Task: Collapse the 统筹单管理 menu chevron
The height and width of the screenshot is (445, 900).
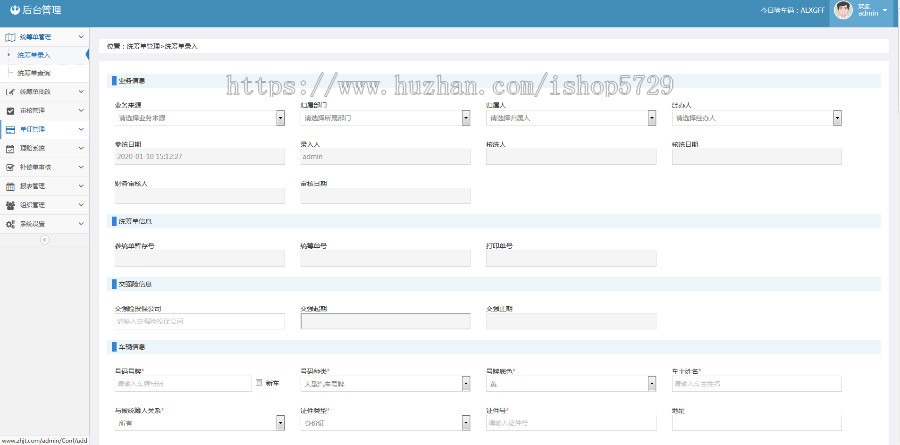Action: pos(81,37)
